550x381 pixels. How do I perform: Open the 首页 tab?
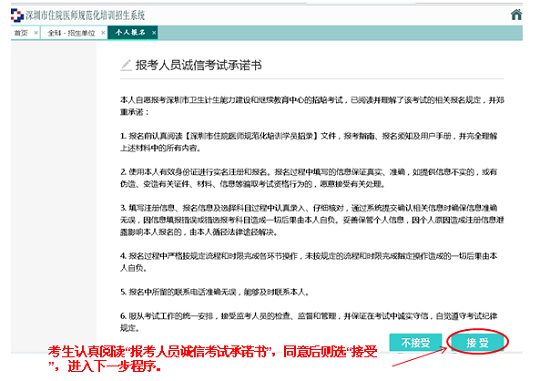click(21, 33)
